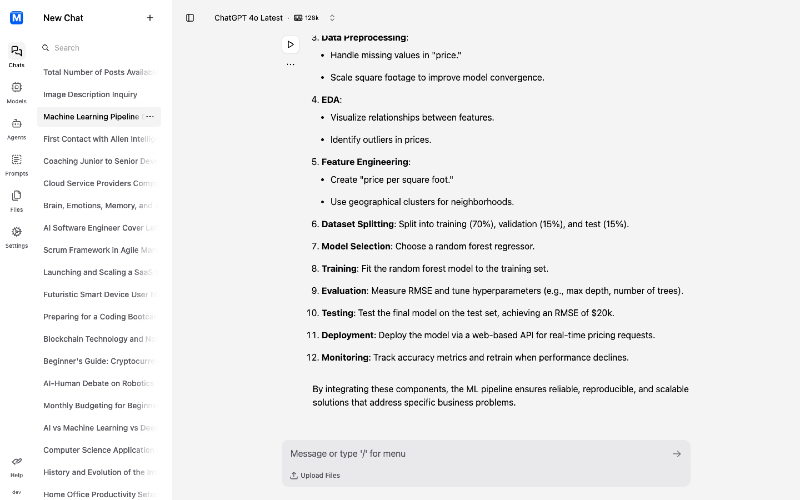Start a new chat with plus icon

click(x=150, y=18)
